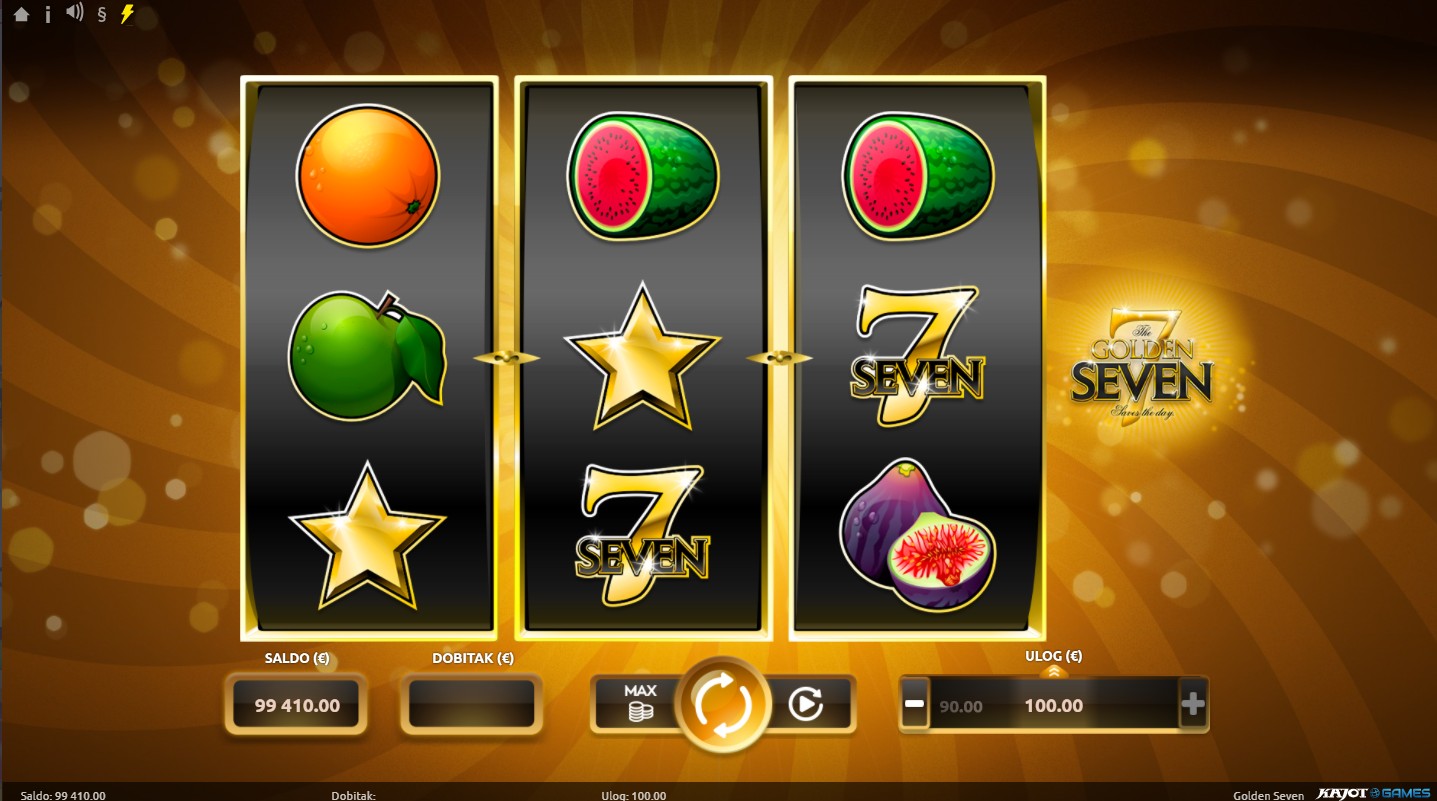
Task: Open the rules paragraph symbol
Action: (x=101, y=15)
